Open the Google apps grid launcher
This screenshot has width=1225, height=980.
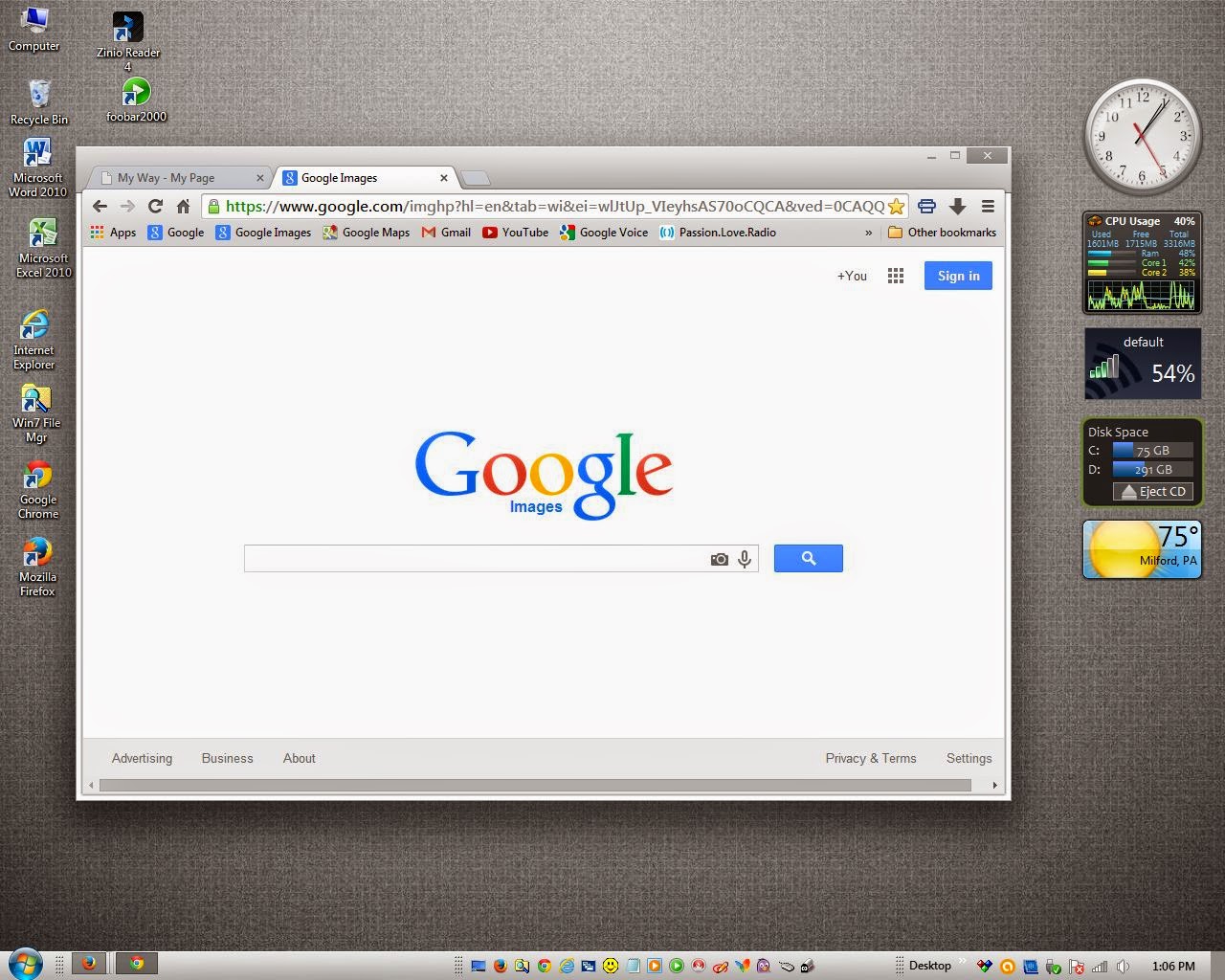tap(895, 276)
